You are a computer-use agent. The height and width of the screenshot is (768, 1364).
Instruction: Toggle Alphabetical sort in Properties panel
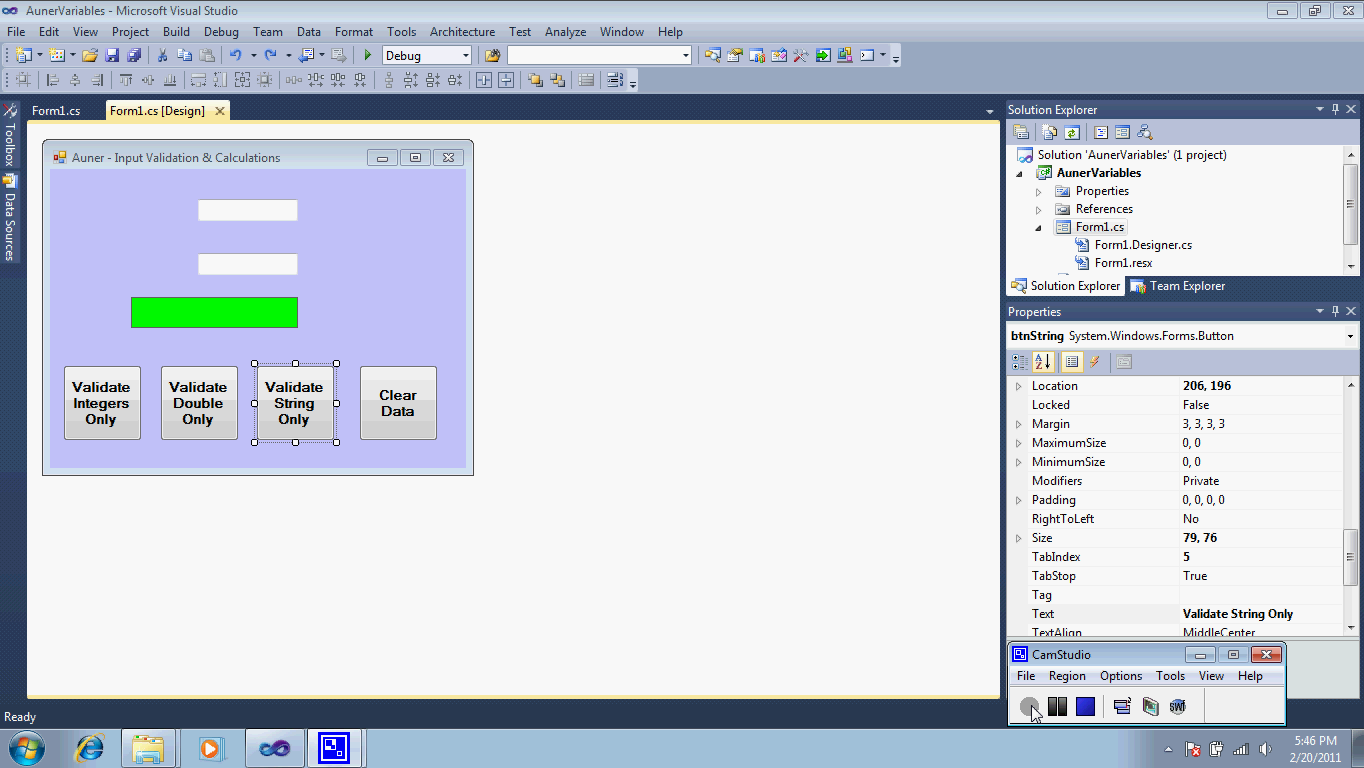click(x=1043, y=362)
